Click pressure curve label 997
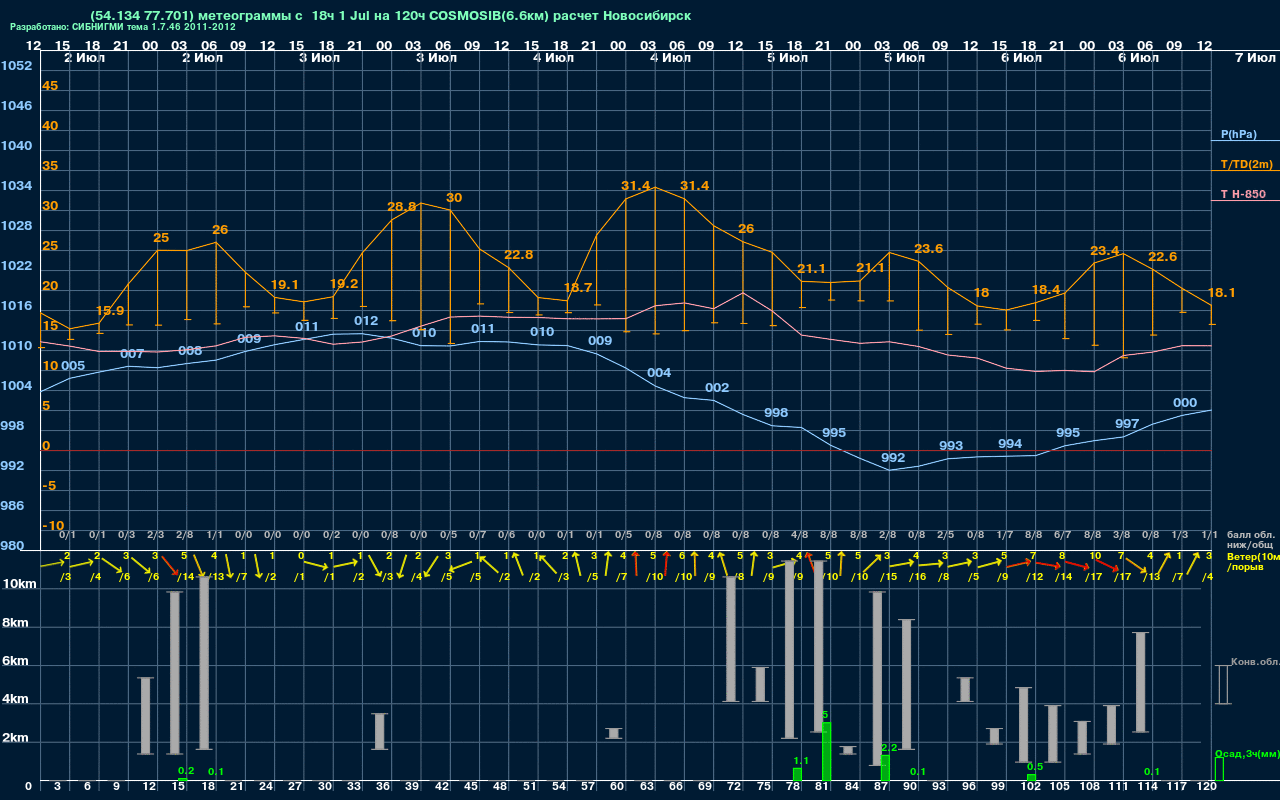 [x=1127, y=424]
